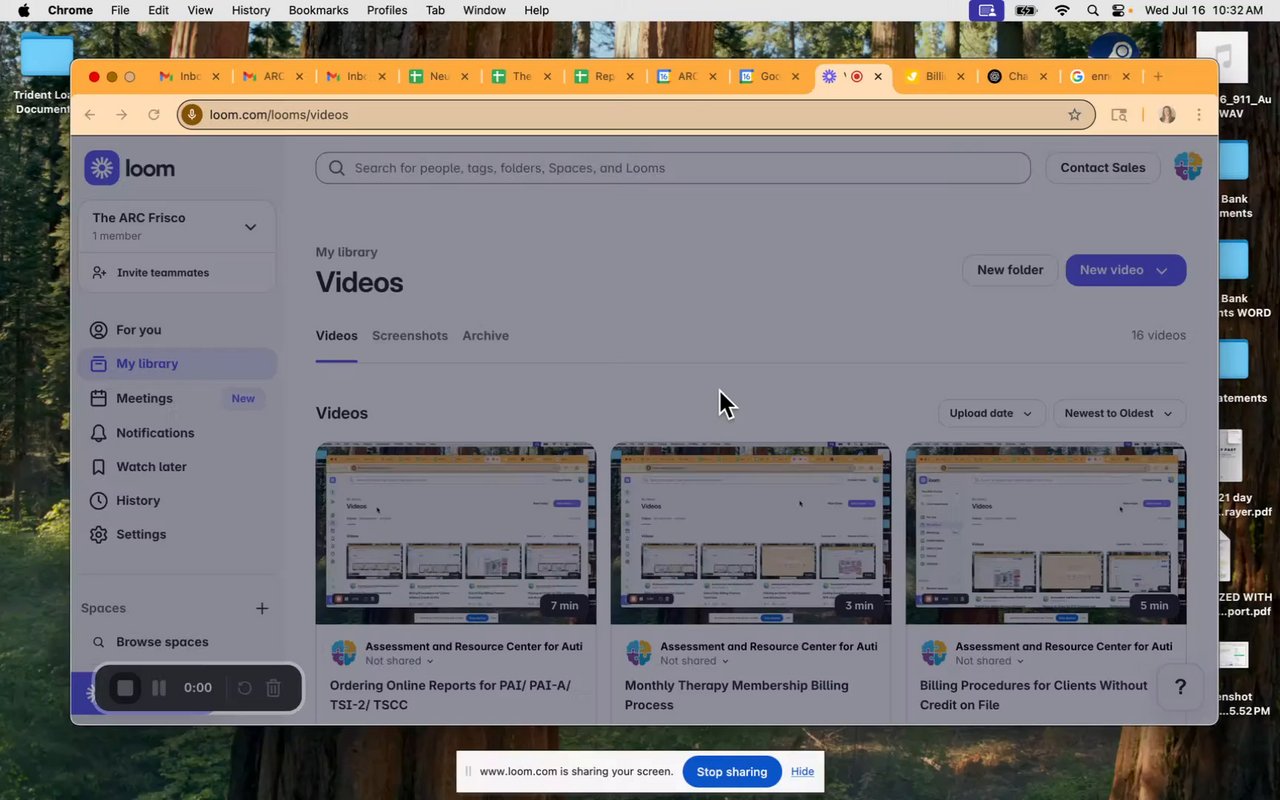Click the New badge next to Meetings
This screenshot has height=800, width=1280.
[243, 398]
